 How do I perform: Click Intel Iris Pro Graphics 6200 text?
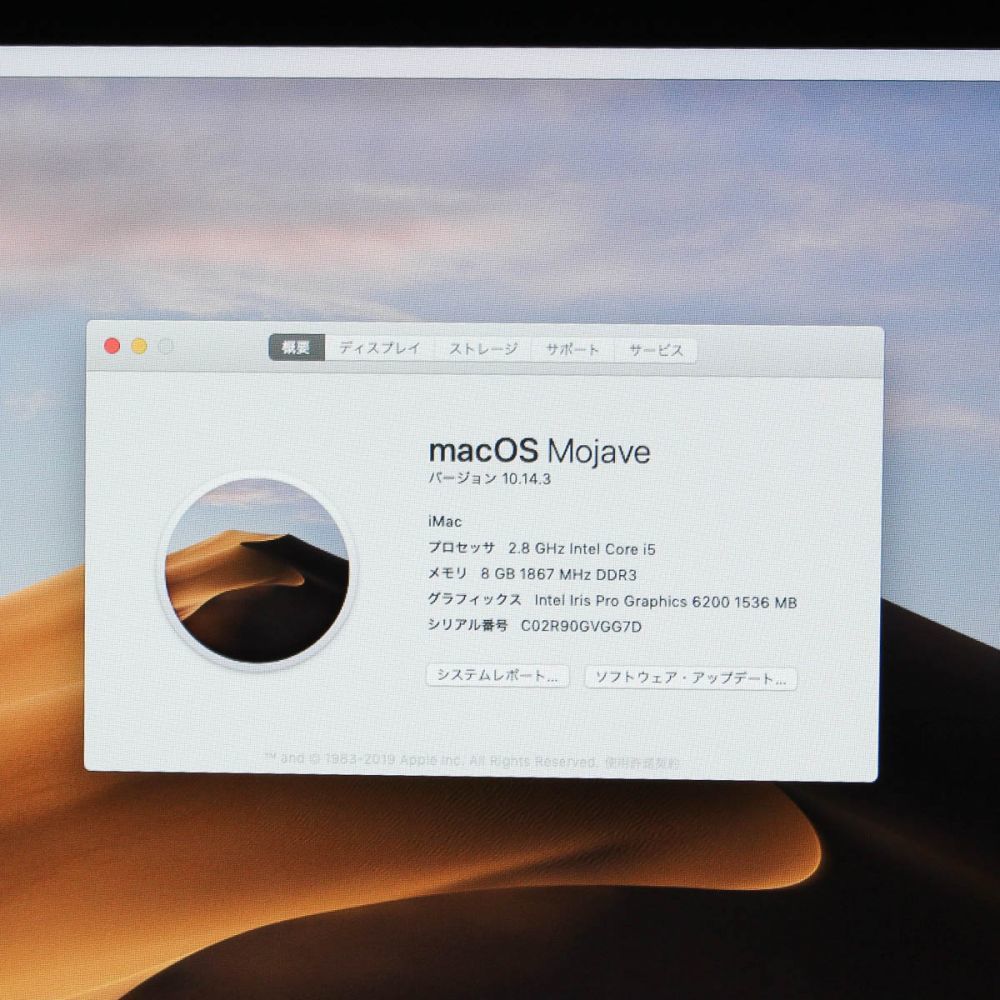pos(631,601)
